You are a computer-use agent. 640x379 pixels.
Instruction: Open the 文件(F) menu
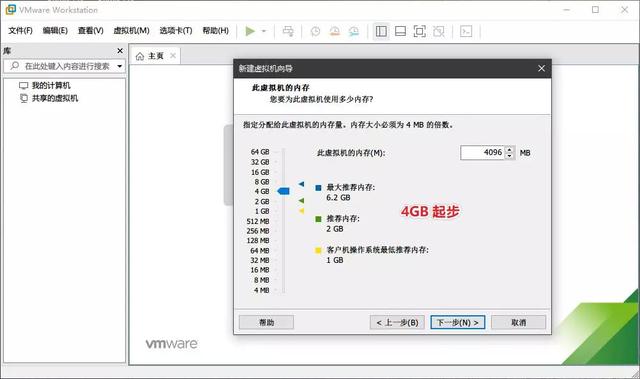[x=20, y=31]
